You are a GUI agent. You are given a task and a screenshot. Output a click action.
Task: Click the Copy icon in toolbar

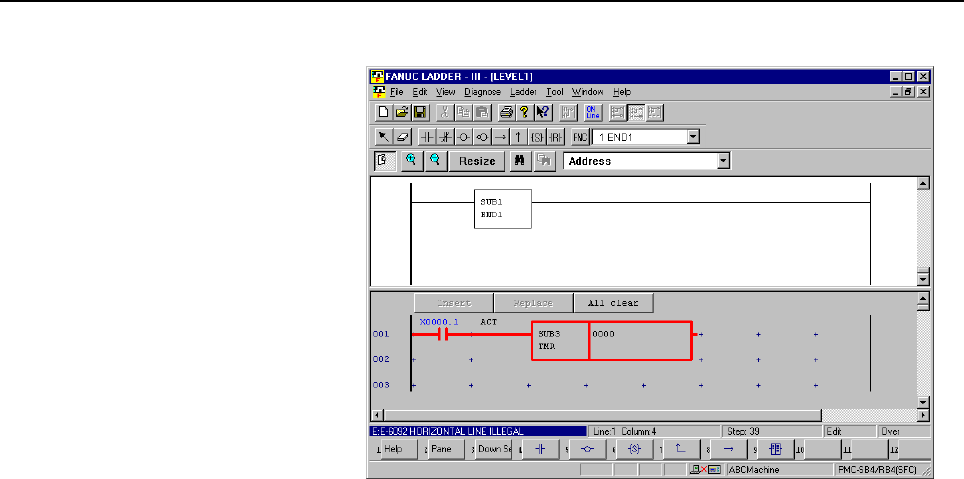click(x=464, y=112)
